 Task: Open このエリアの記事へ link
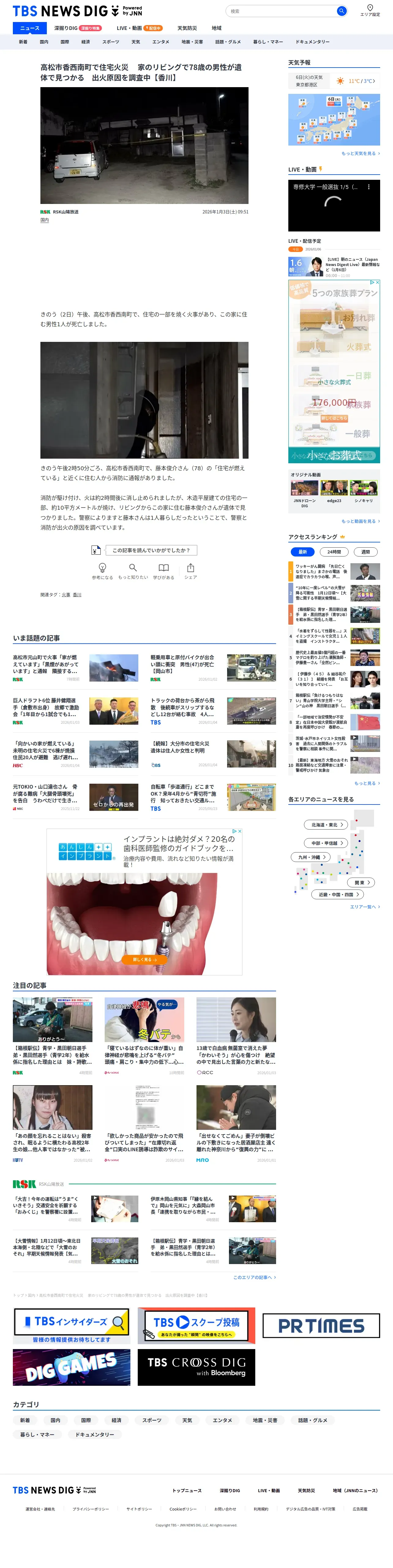click(x=255, y=1277)
